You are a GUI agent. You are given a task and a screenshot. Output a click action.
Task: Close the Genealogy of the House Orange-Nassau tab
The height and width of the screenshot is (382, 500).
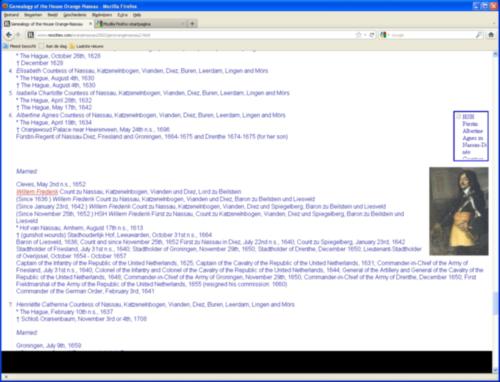click(x=90, y=24)
